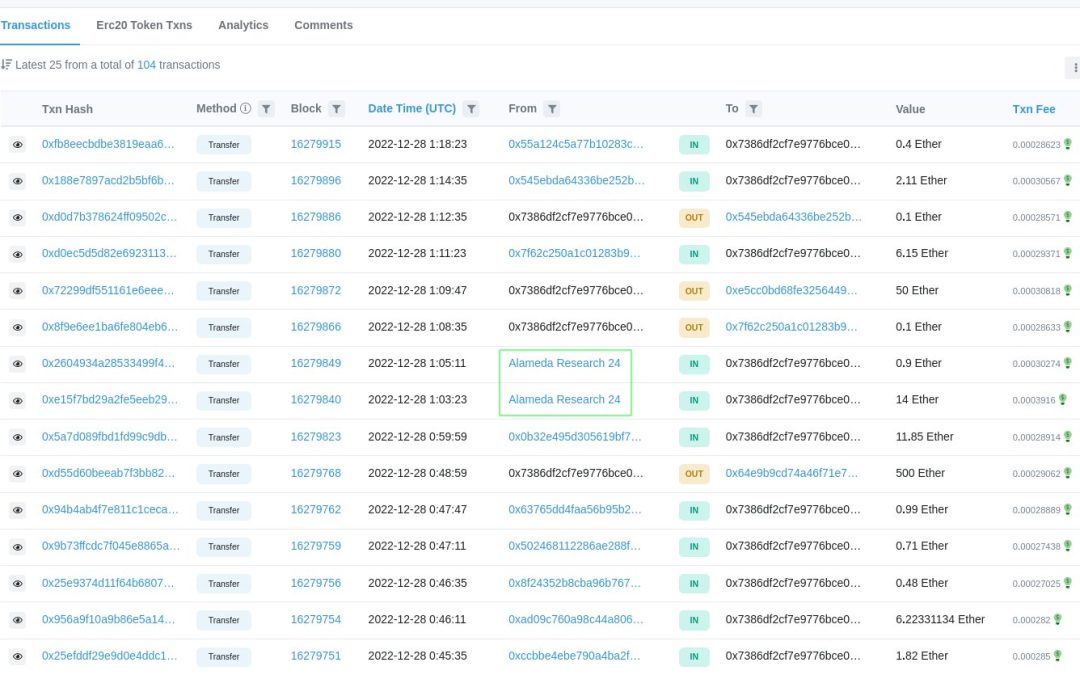Viewport: 1080px width, 675px height.
Task: Click IN badge for the 2.11 Ether row
Action: (x=694, y=181)
